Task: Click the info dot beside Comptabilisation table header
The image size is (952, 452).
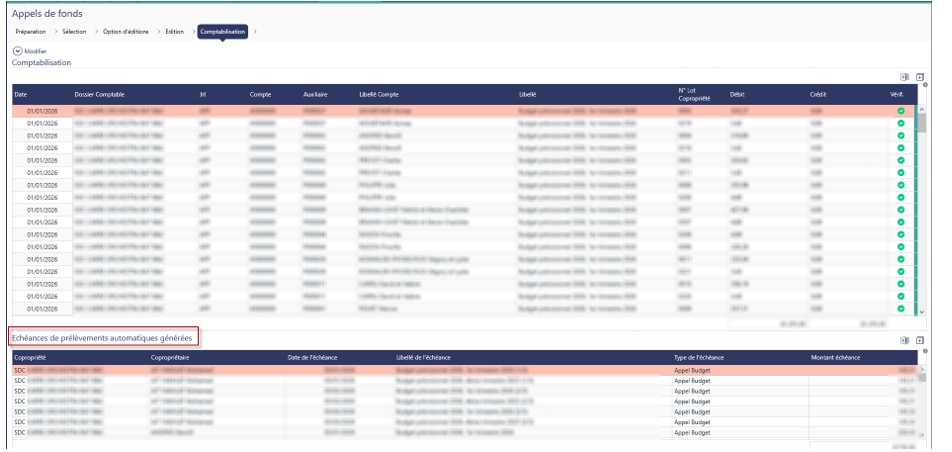Action: point(927,85)
